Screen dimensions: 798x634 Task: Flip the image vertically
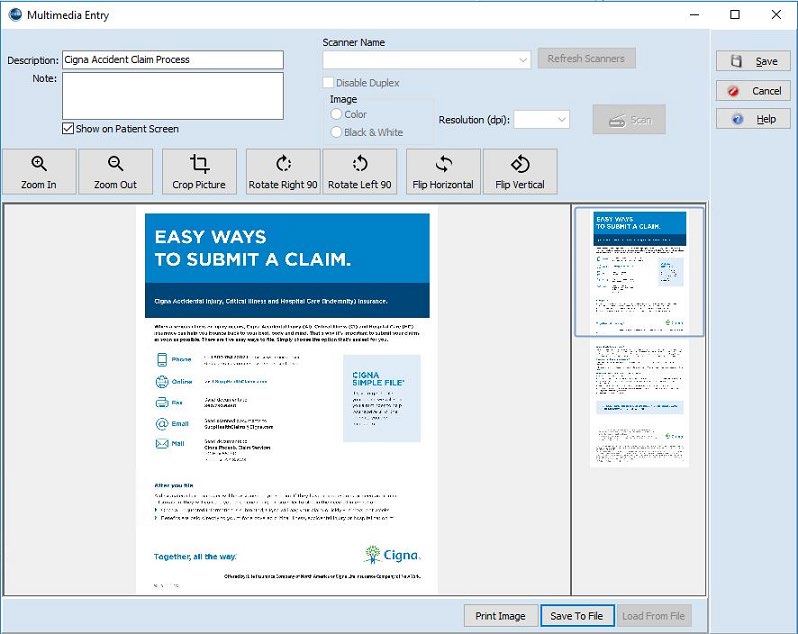tap(520, 171)
